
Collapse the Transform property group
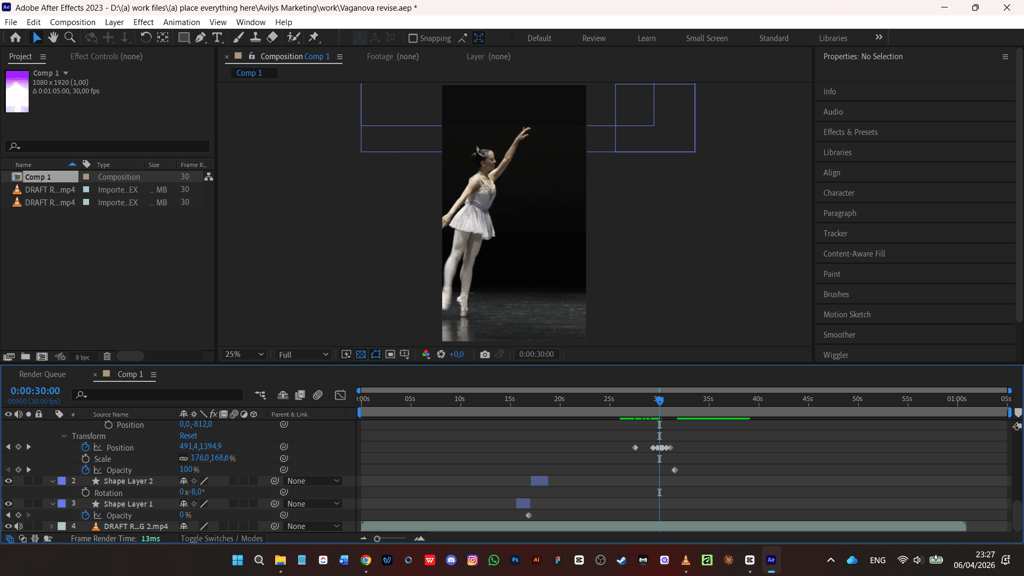[x=64, y=436]
